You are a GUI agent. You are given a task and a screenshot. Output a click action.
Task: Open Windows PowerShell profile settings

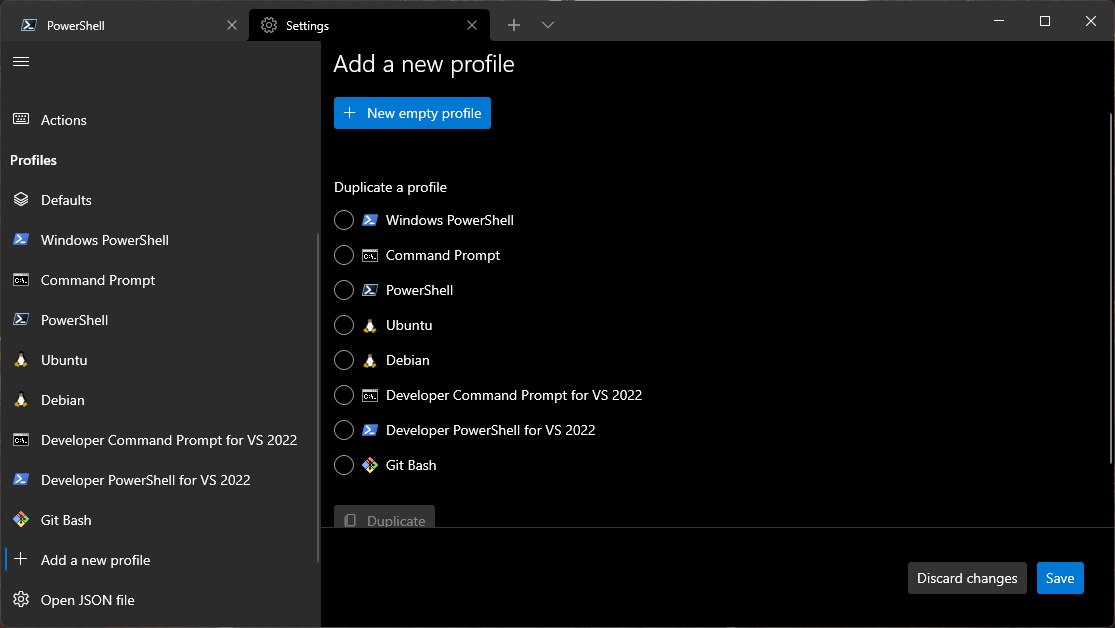coord(160,240)
